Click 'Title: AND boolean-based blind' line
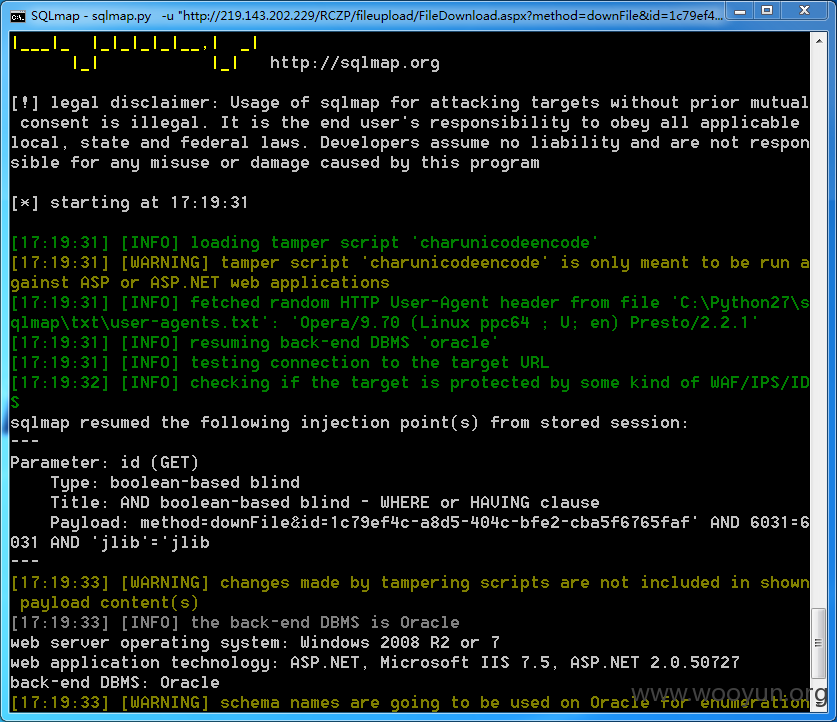The image size is (837, 722). pyautogui.click(x=325, y=503)
